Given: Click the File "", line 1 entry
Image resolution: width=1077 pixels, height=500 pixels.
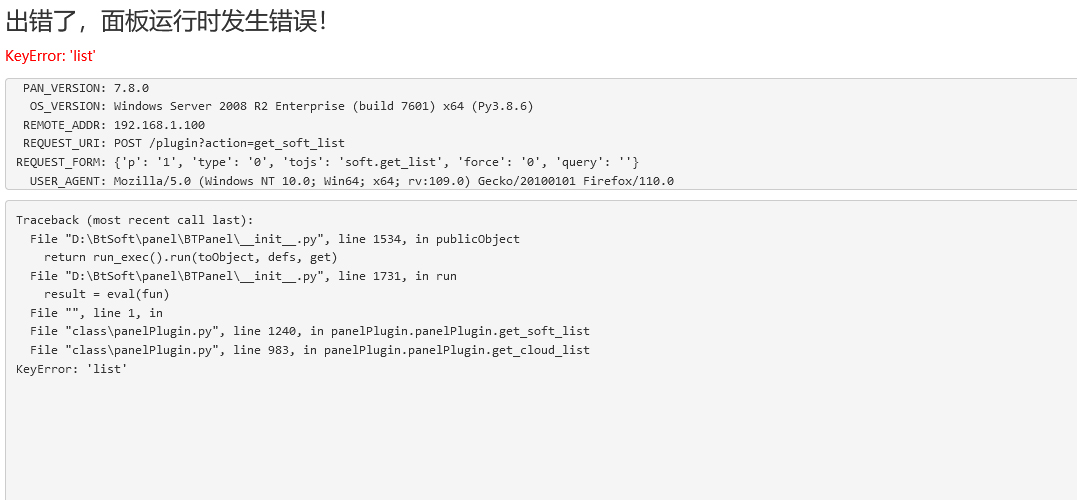Looking at the screenshot, I should [96, 312].
